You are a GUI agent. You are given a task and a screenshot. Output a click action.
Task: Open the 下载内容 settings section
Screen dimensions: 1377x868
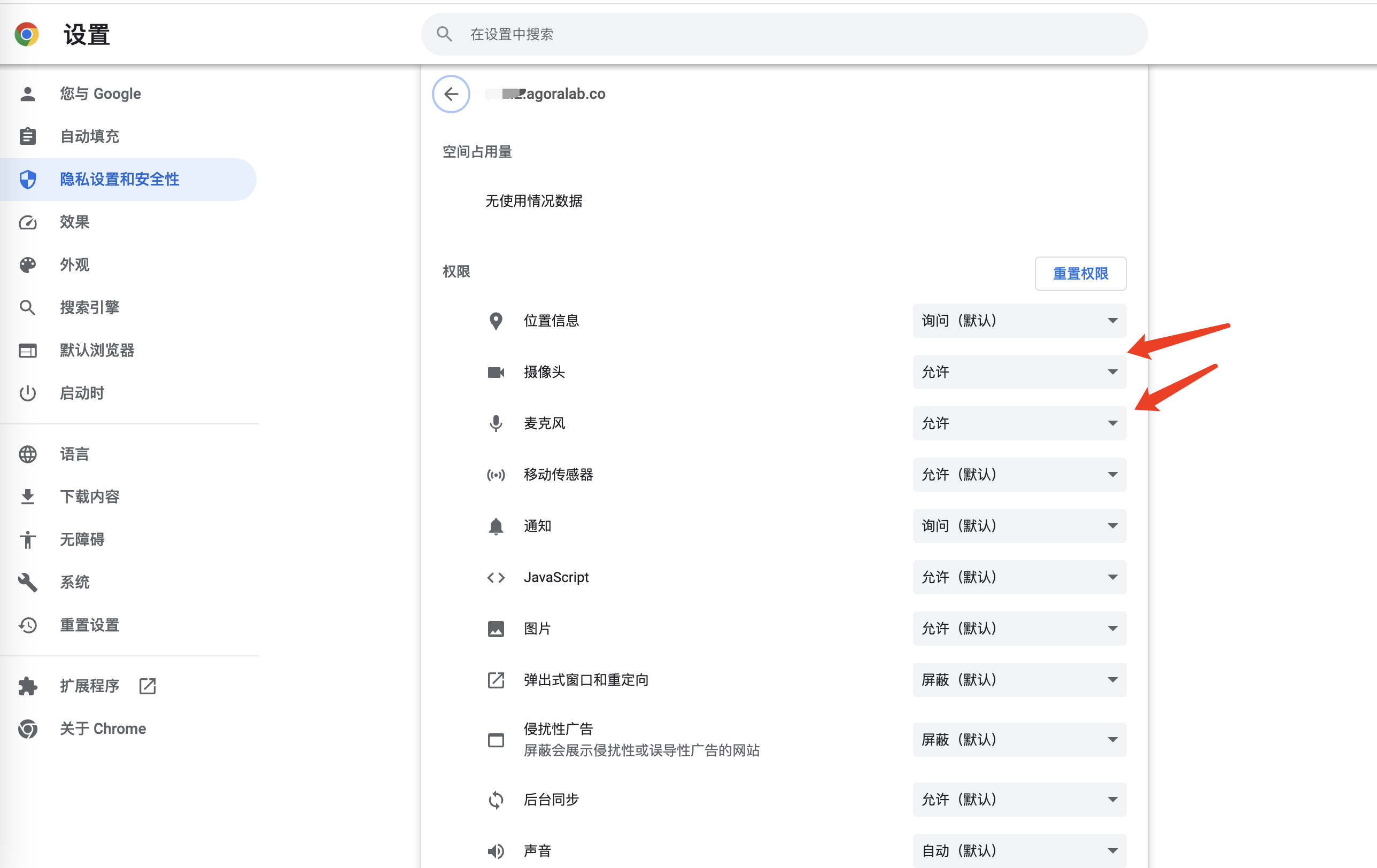pos(128,497)
